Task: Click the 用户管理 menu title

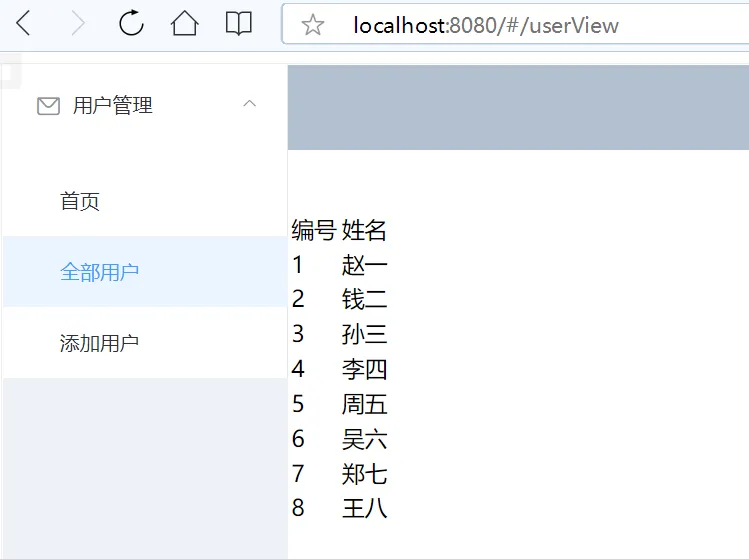Action: [113, 106]
